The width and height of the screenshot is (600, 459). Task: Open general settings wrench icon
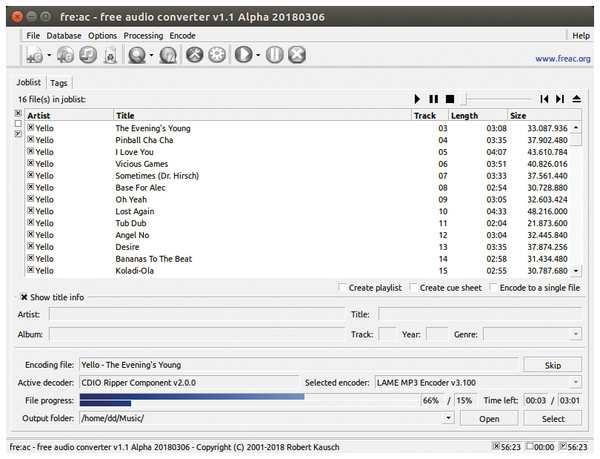(x=195, y=55)
